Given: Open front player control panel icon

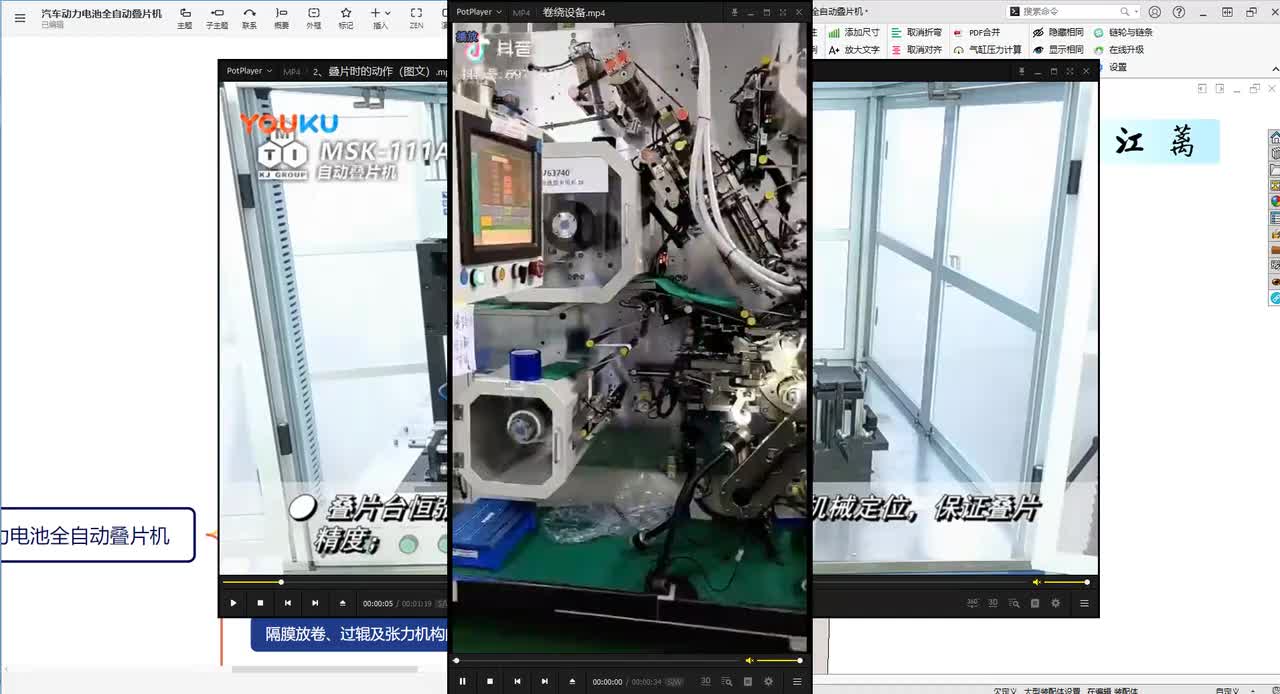Looking at the screenshot, I should point(748,681).
